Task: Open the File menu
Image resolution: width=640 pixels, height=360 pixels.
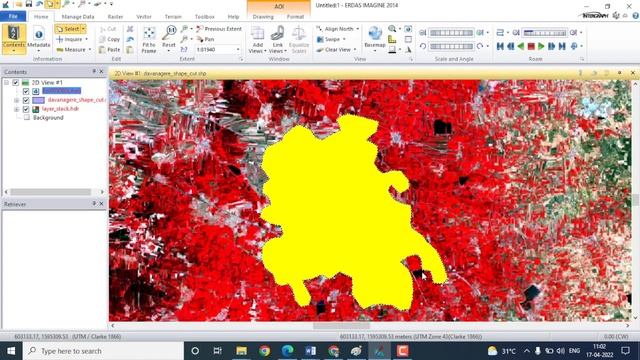Action: pos(13,16)
